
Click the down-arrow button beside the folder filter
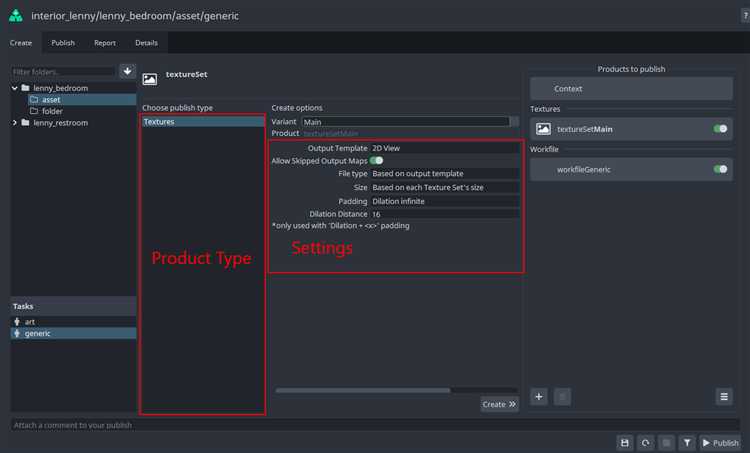pyautogui.click(x=127, y=71)
